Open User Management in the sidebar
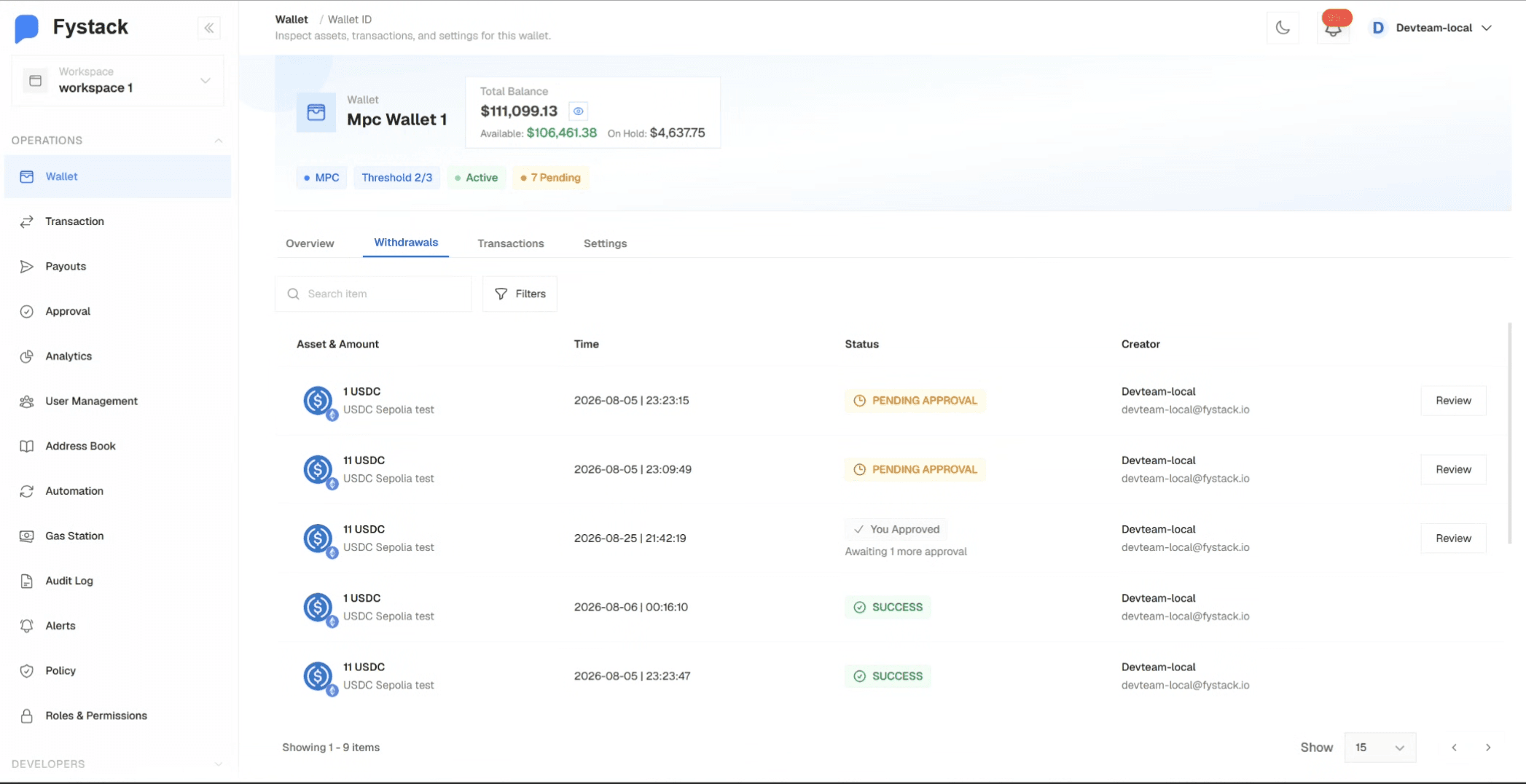The height and width of the screenshot is (784, 1526). (117, 401)
